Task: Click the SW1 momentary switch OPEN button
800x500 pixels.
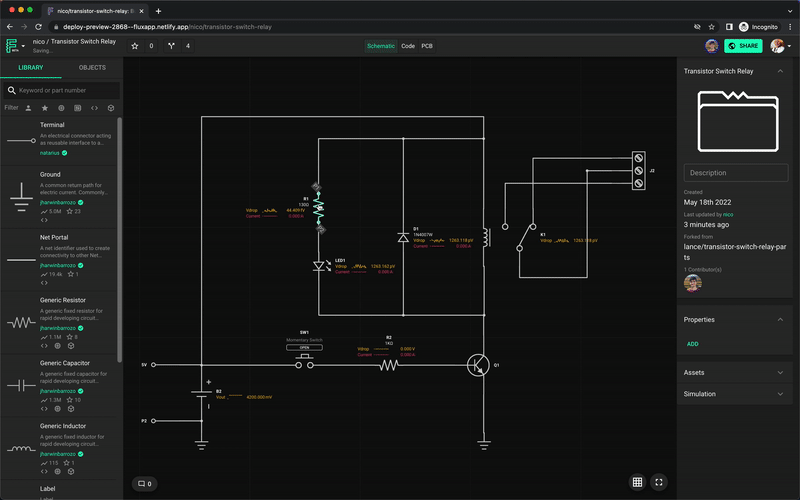Action: [x=304, y=347]
